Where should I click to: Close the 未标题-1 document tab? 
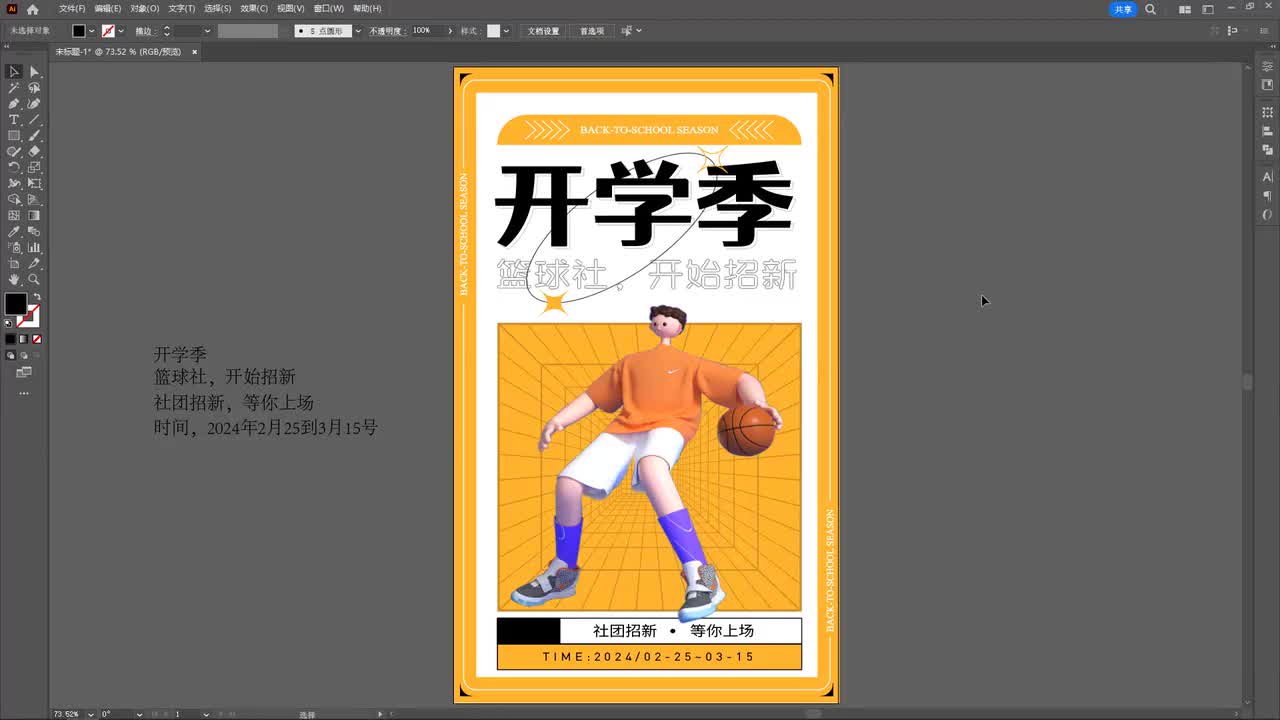click(x=195, y=51)
